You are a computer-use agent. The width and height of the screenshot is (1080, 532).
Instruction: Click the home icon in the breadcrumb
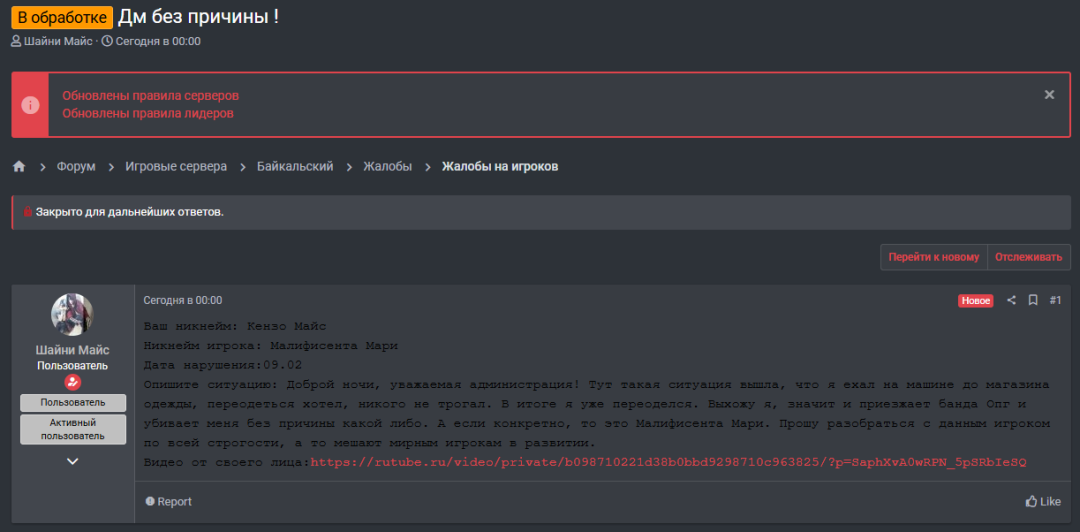click(x=19, y=166)
